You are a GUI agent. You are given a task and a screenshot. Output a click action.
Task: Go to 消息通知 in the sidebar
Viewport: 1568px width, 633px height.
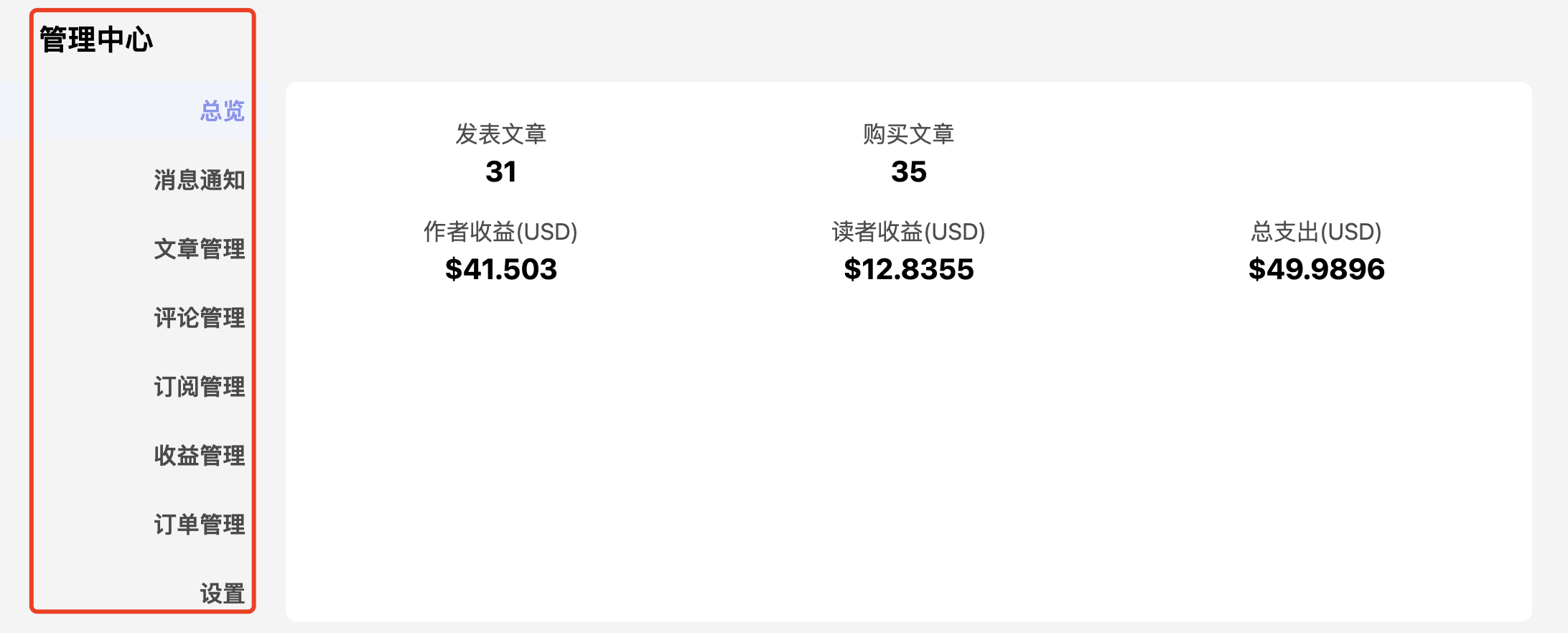199,180
